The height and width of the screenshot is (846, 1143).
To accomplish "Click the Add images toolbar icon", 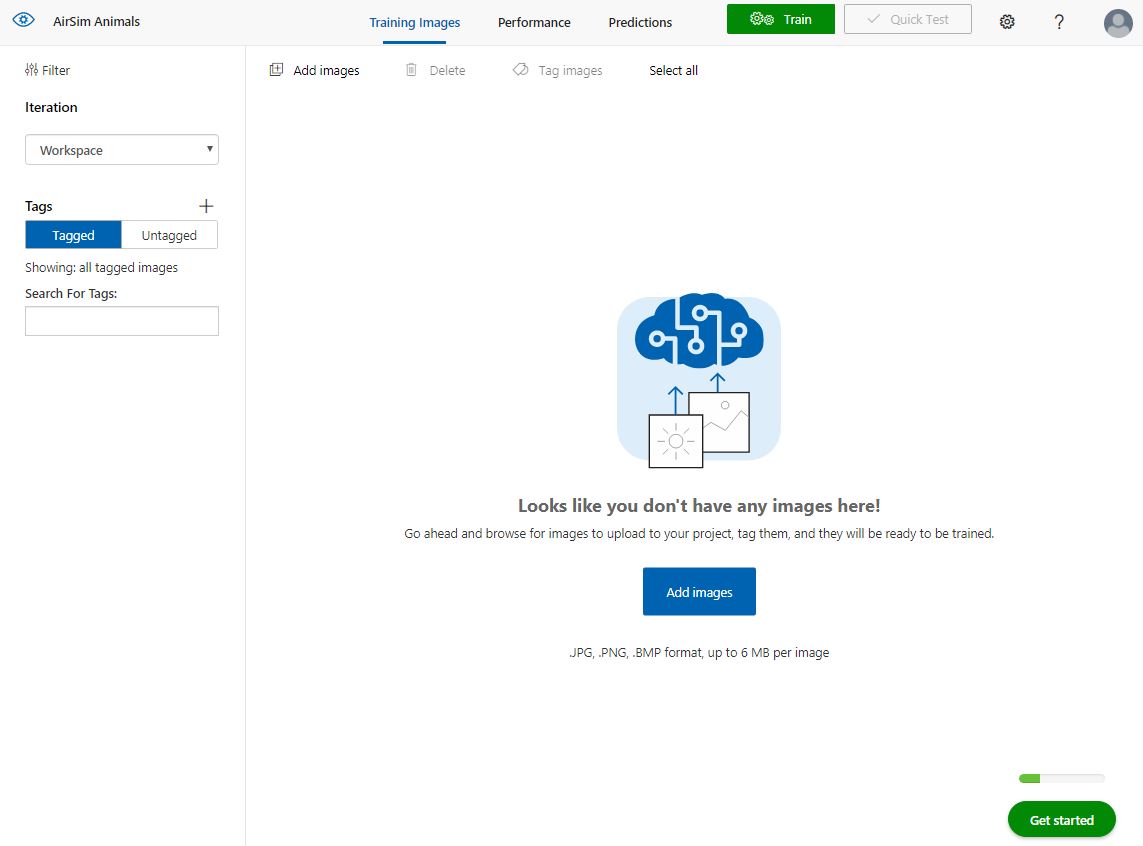I will [276, 70].
